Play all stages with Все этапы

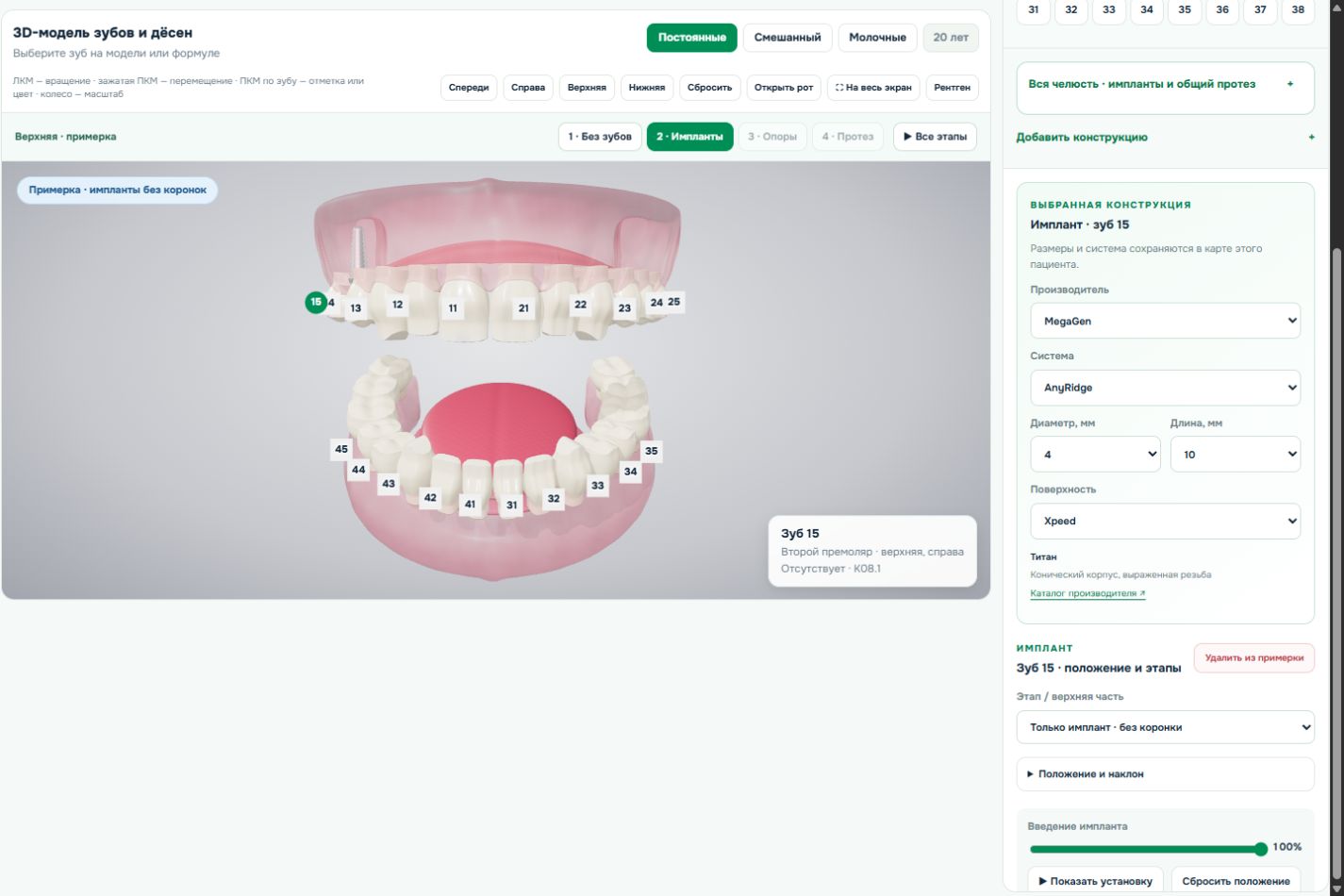935,137
